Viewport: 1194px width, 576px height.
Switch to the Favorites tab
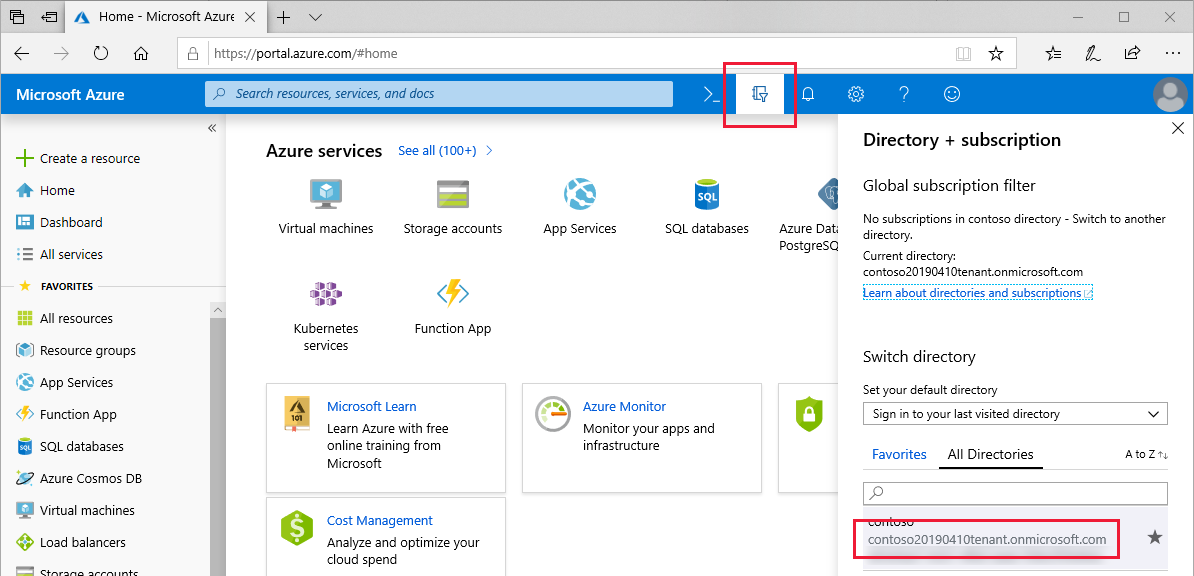coord(899,454)
